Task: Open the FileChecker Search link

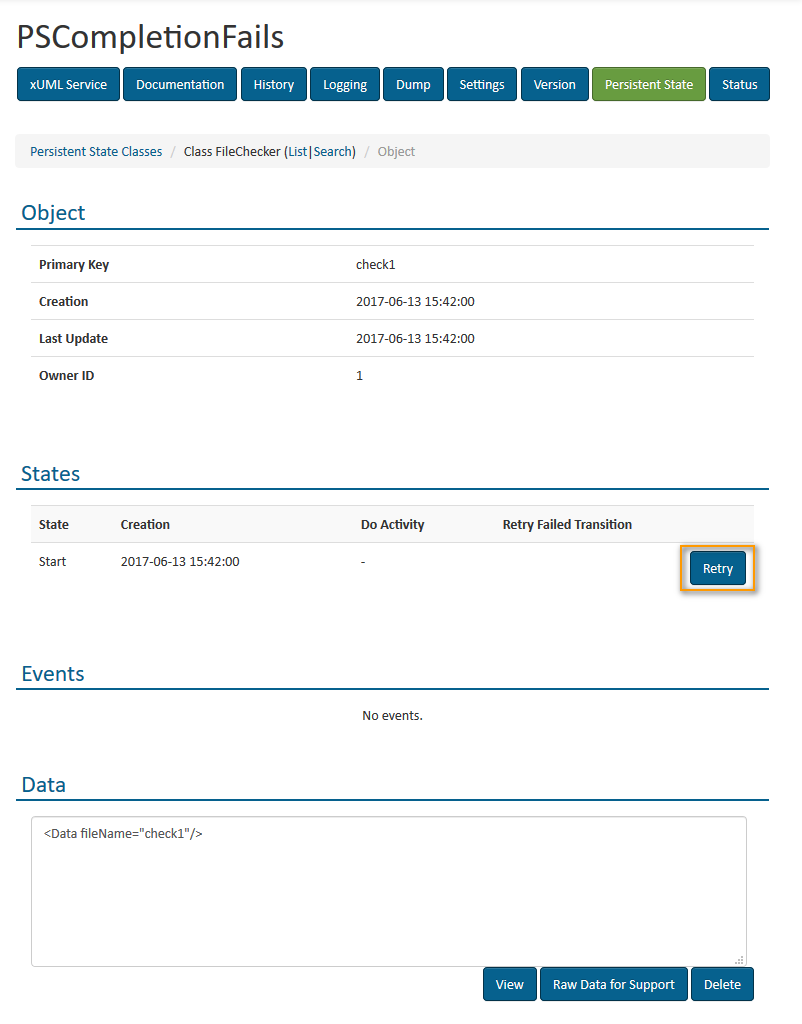Action: [x=333, y=152]
